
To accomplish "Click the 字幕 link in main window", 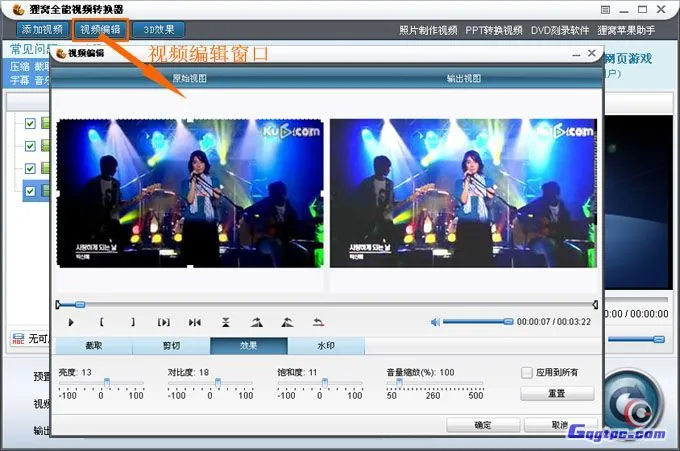I will (x=20, y=80).
